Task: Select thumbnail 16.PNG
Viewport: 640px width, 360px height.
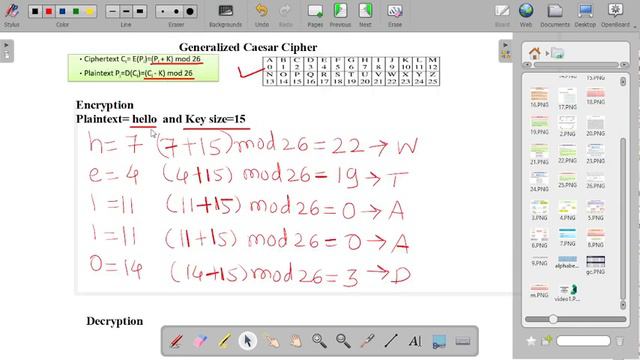Action: point(539,98)
